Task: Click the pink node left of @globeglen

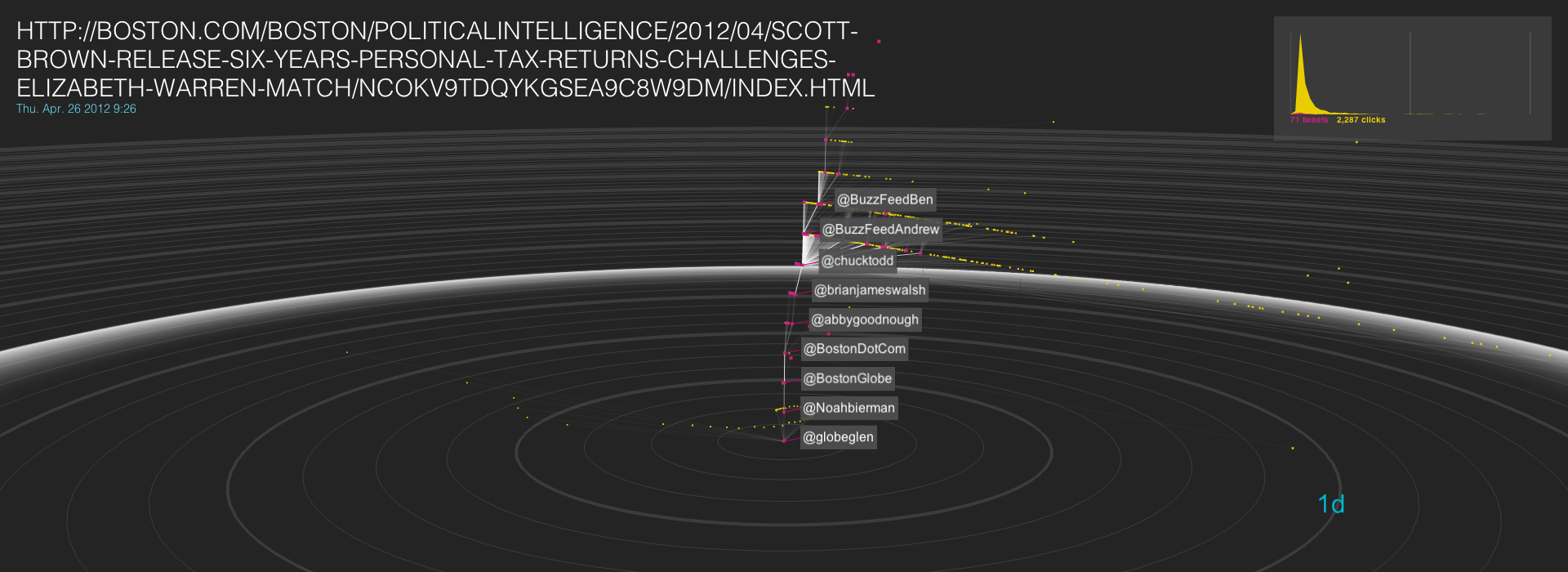Action: point(784,440)
